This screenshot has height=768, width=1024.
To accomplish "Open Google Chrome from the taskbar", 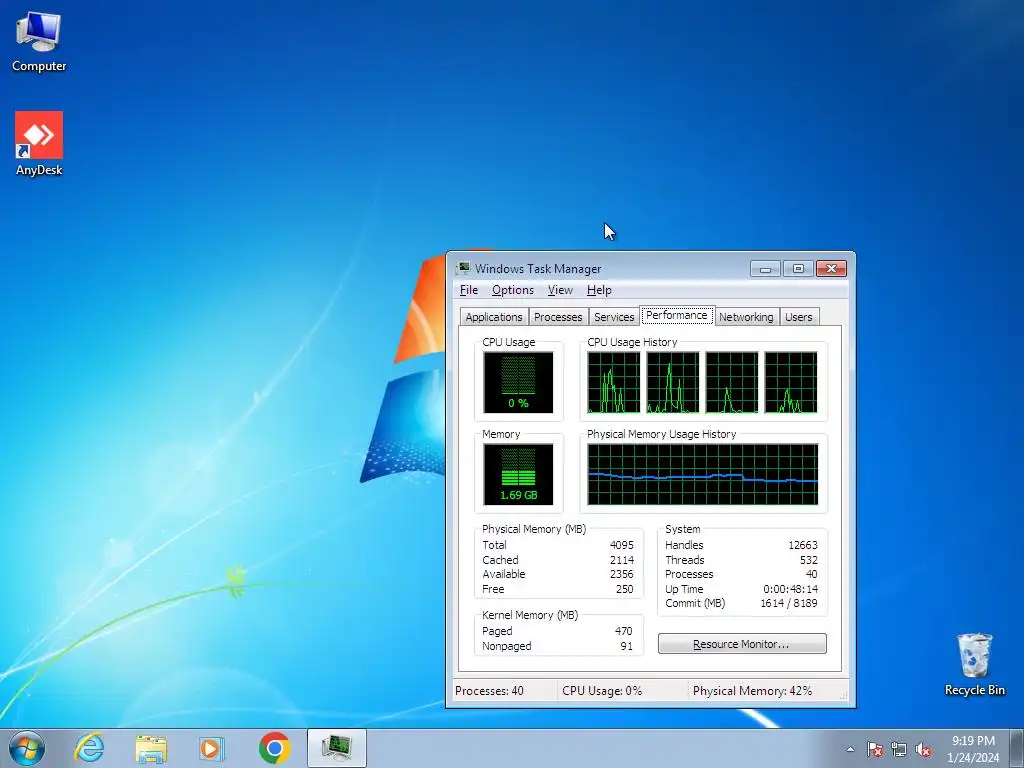I will (274, 748).
